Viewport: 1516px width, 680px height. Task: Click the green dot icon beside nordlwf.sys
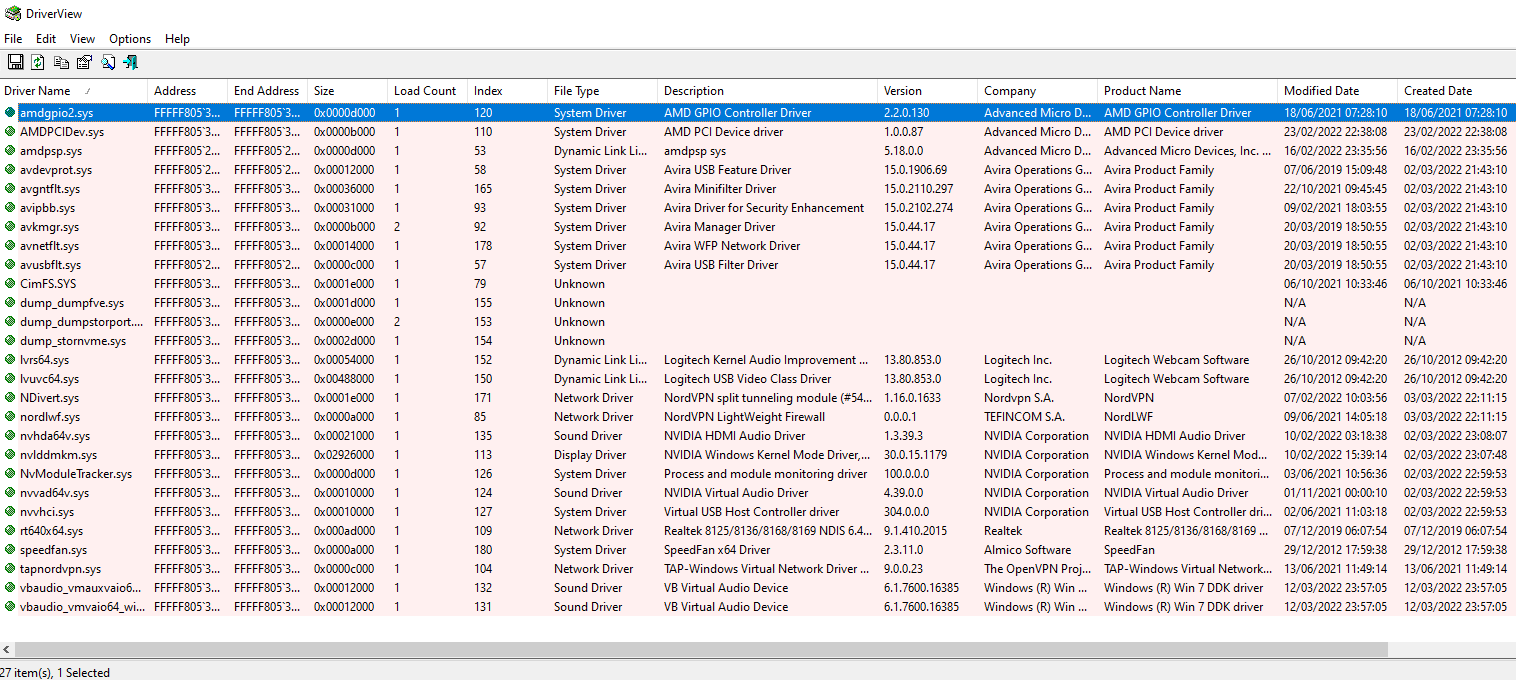pyautogui.click(x=10, y=417)
